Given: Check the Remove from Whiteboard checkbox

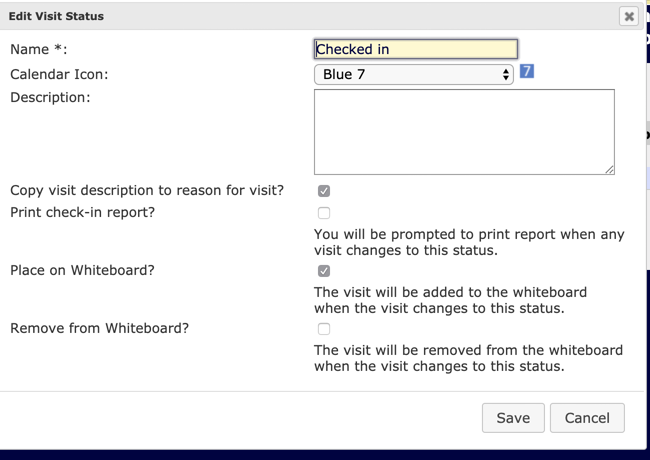Looking at the screenshot, I should 324,329.
